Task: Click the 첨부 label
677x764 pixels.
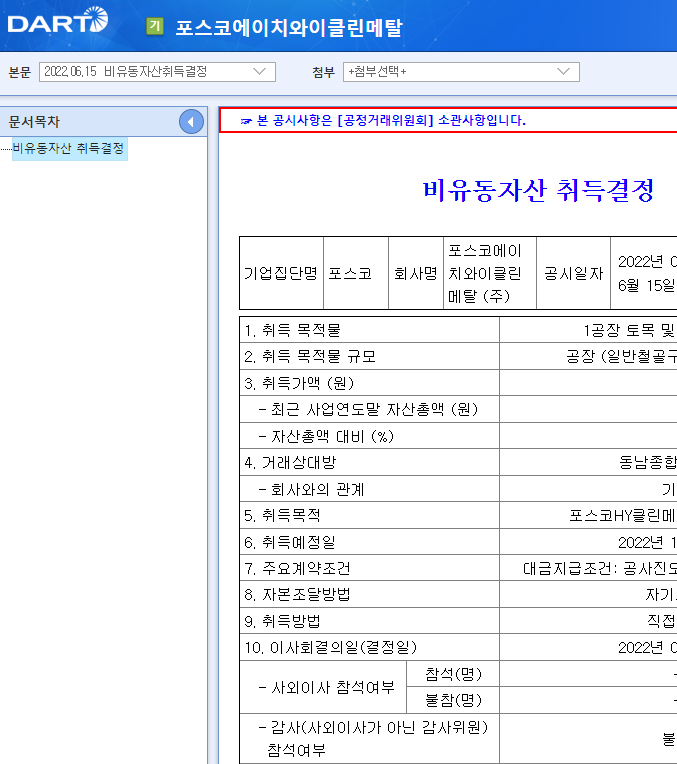Action: (x=323, y=72)
